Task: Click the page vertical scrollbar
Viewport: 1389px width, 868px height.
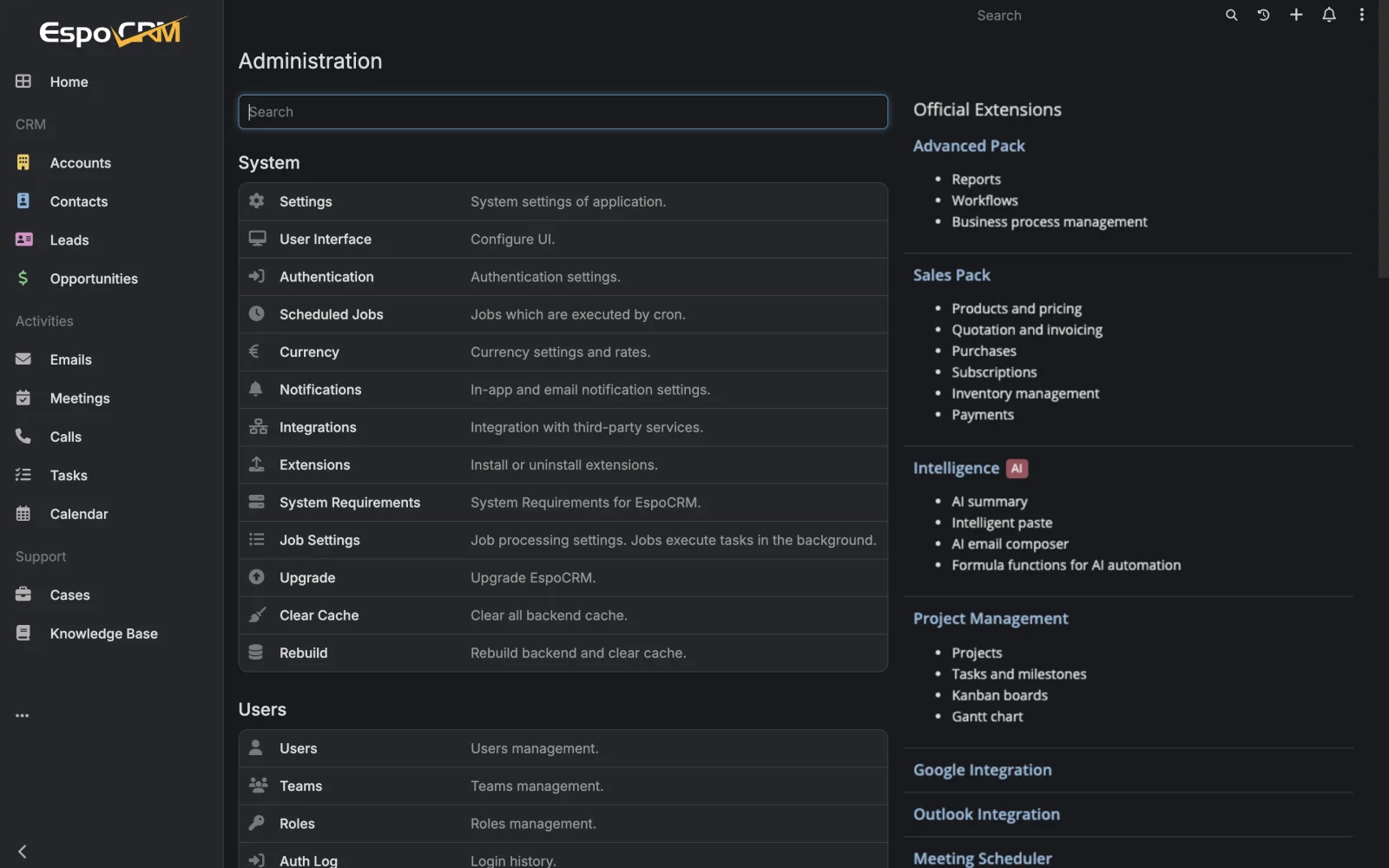Action: pyautogui.click(x=1383, y=139)
